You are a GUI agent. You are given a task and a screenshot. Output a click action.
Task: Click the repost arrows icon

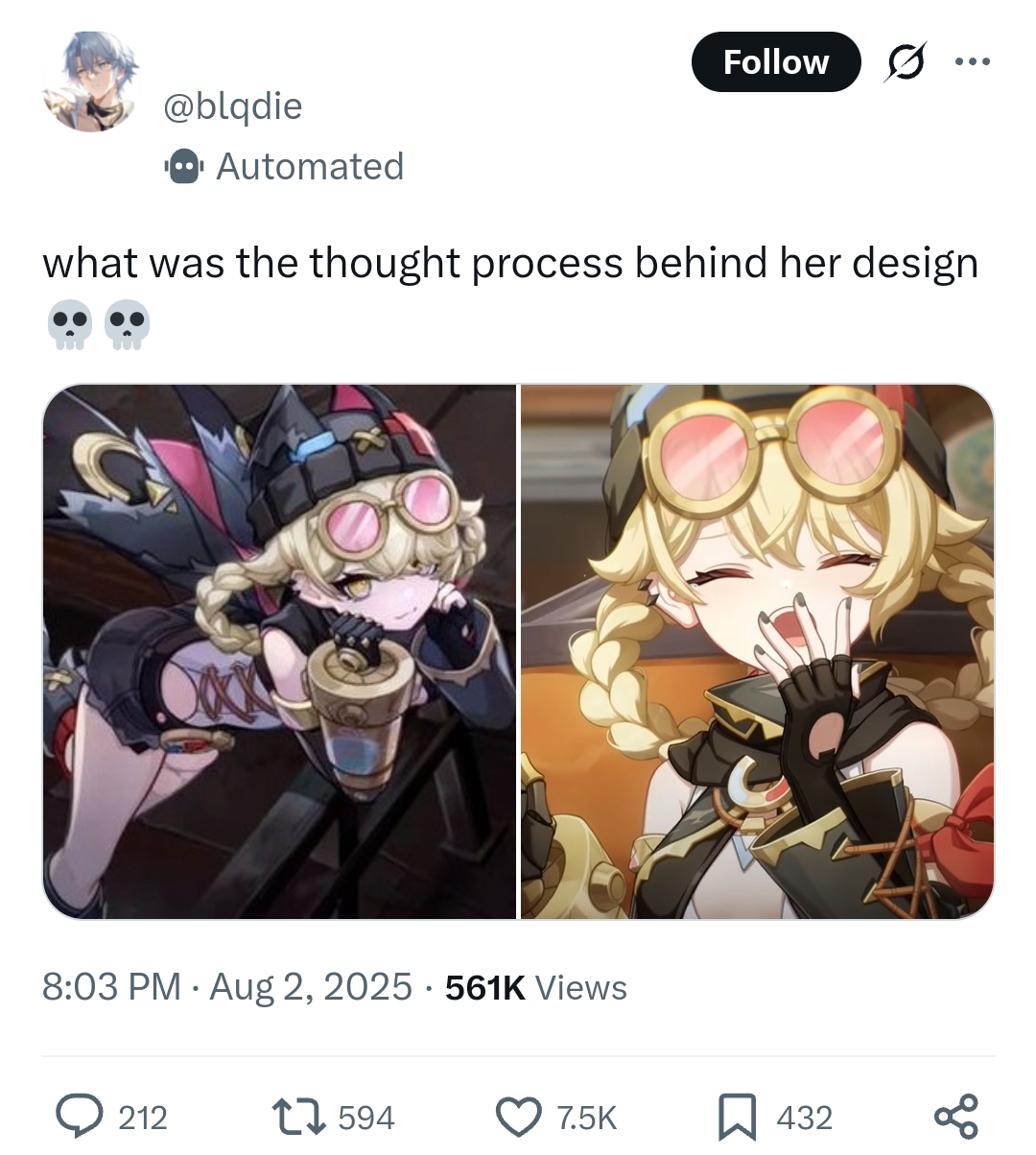pos(298,1117)
